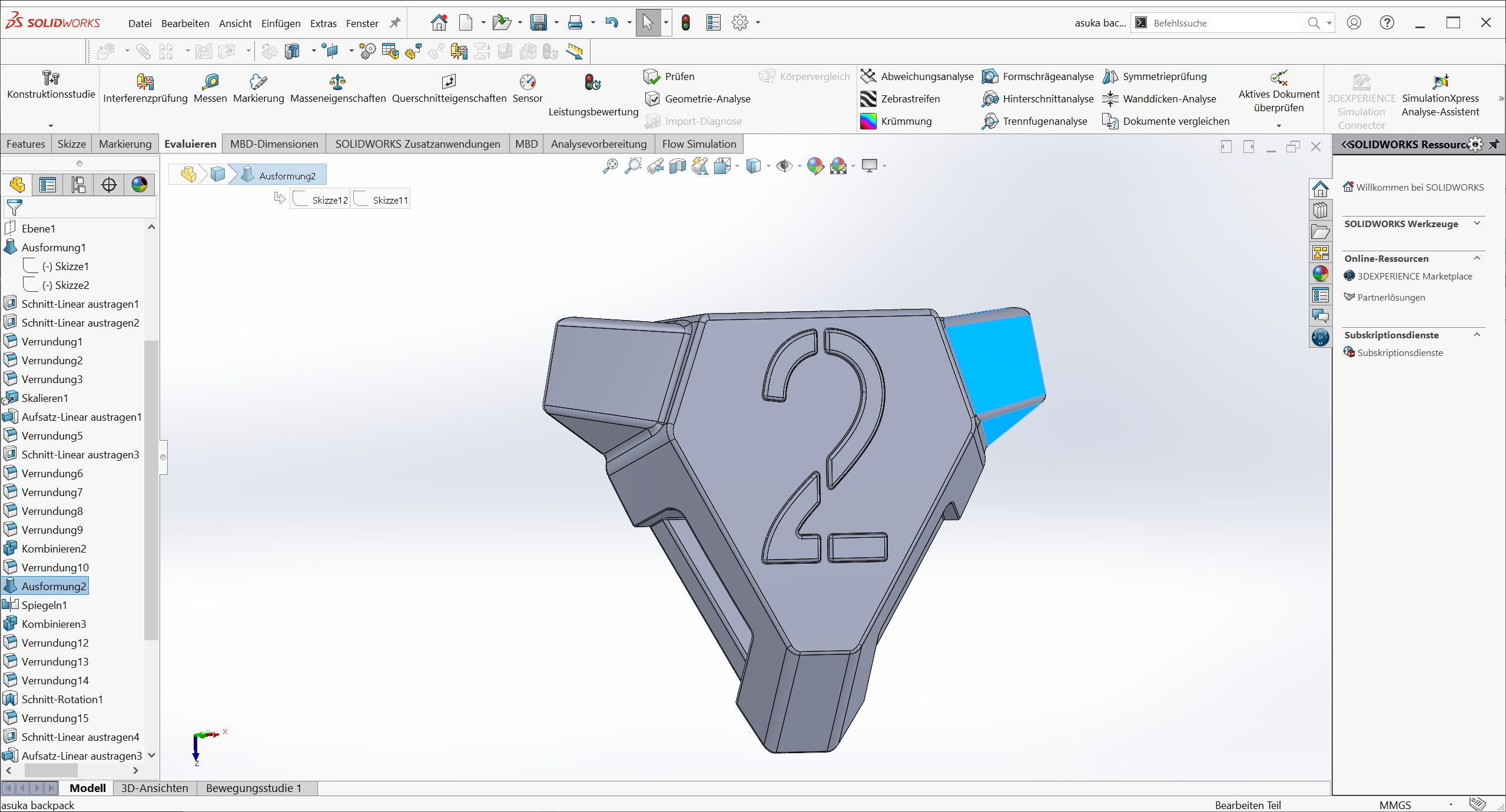Viewport: 1506px width, 812px height.
Task: Open Bewegungsstudie 1 tab
Action: point(254,788)
